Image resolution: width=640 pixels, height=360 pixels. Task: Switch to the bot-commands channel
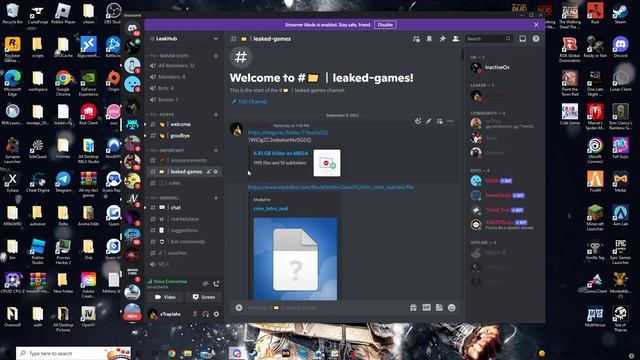184,242
